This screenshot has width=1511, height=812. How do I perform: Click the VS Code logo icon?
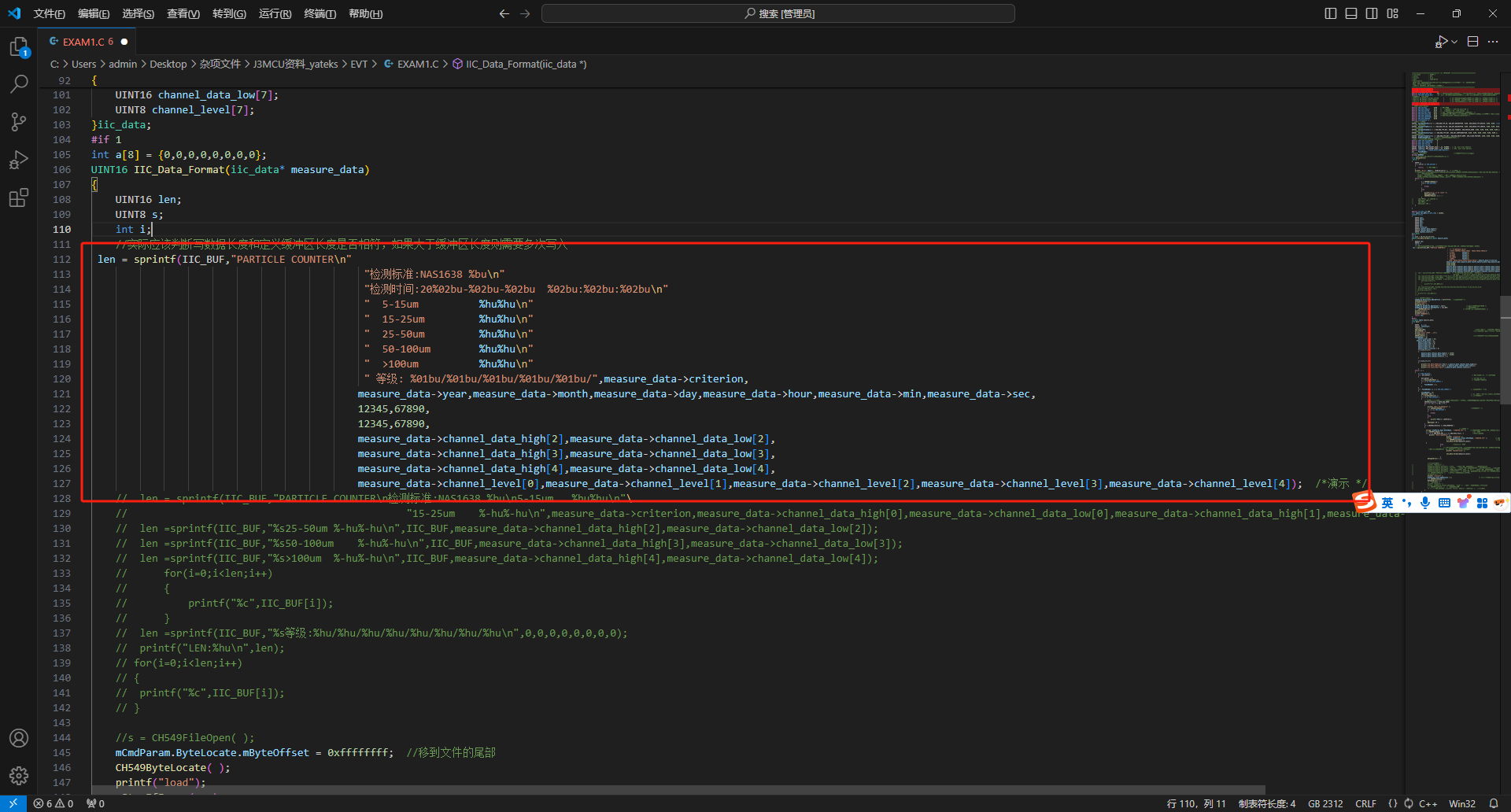click(x=14, y=13)
